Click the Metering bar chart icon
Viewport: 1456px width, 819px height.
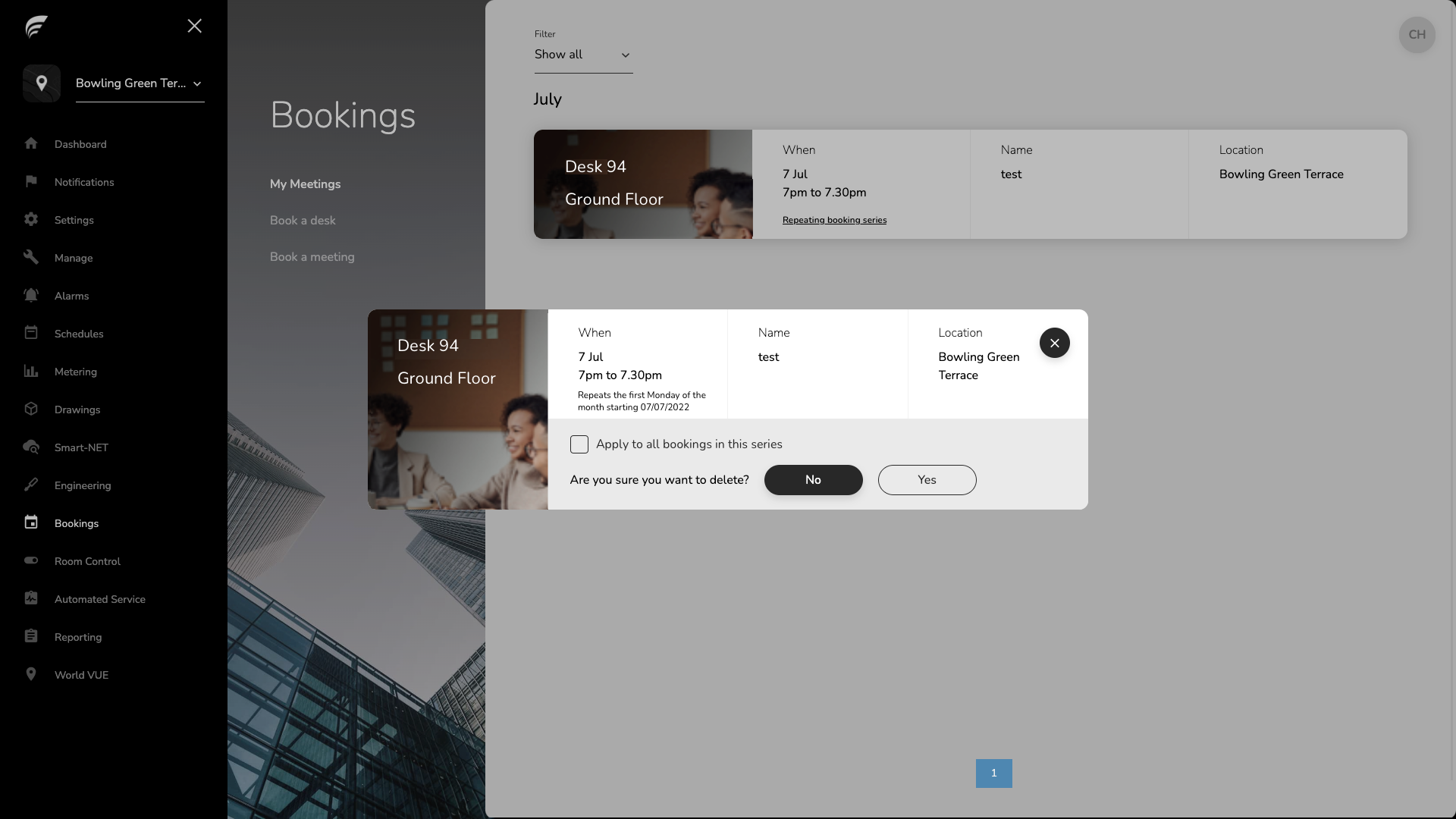[31, 371]
